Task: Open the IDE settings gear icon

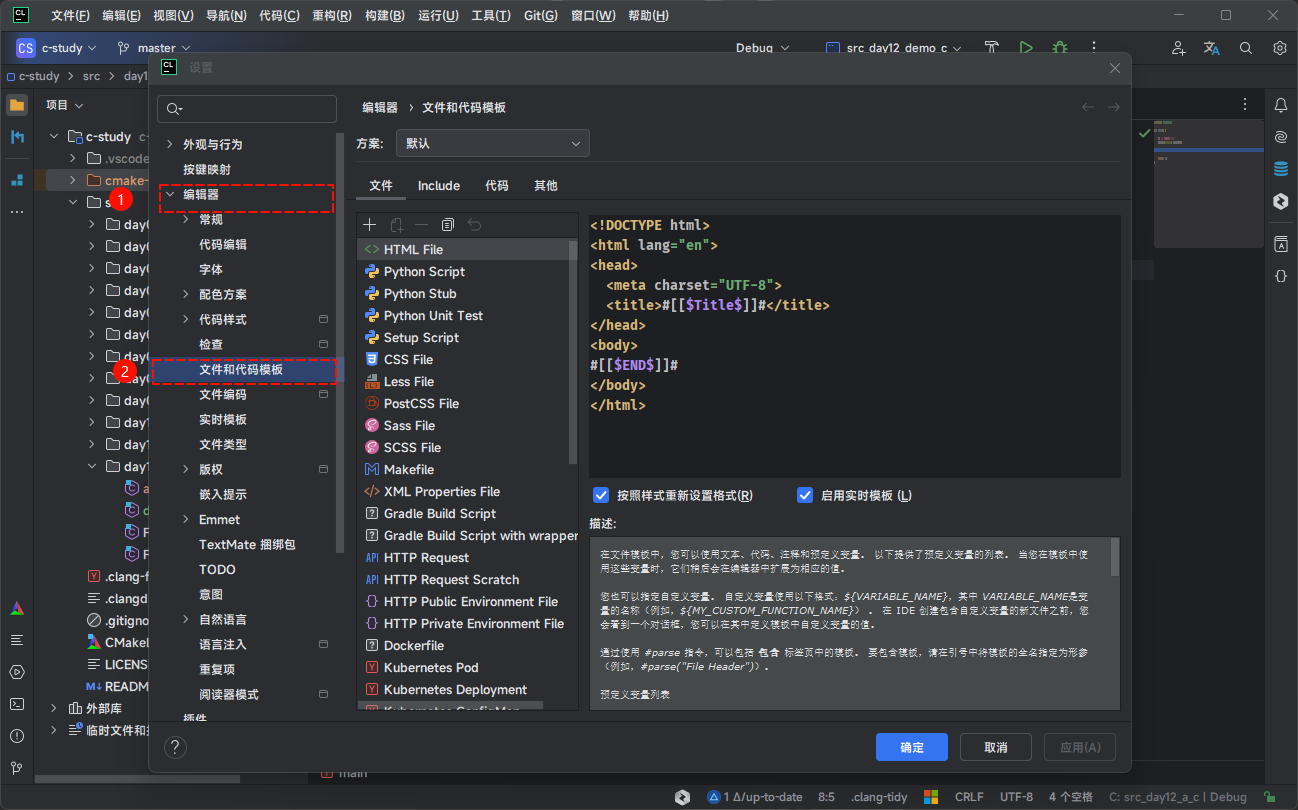Action: [x=1279, y=48]
